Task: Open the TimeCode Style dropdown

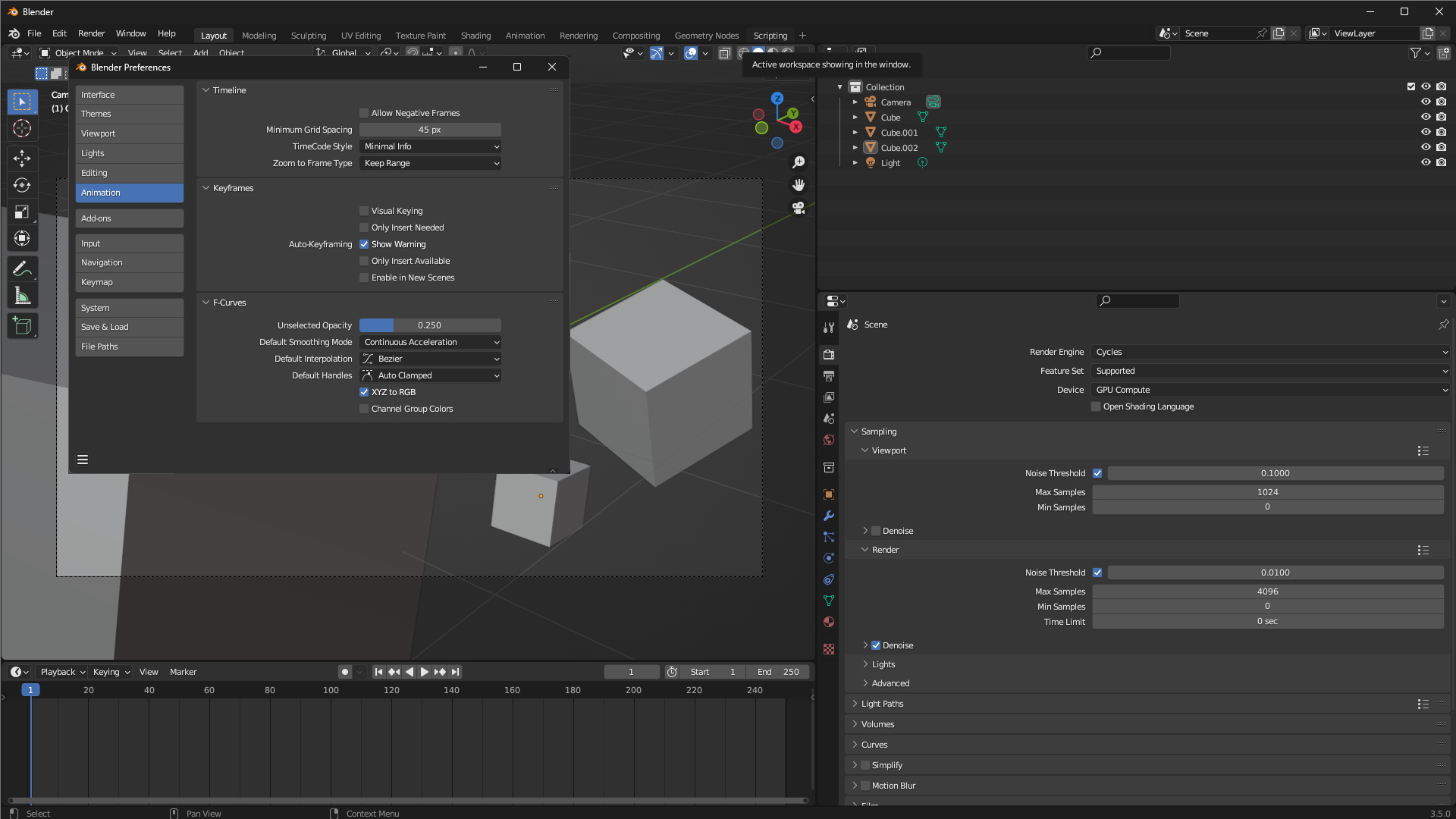Action: [430, 146]
